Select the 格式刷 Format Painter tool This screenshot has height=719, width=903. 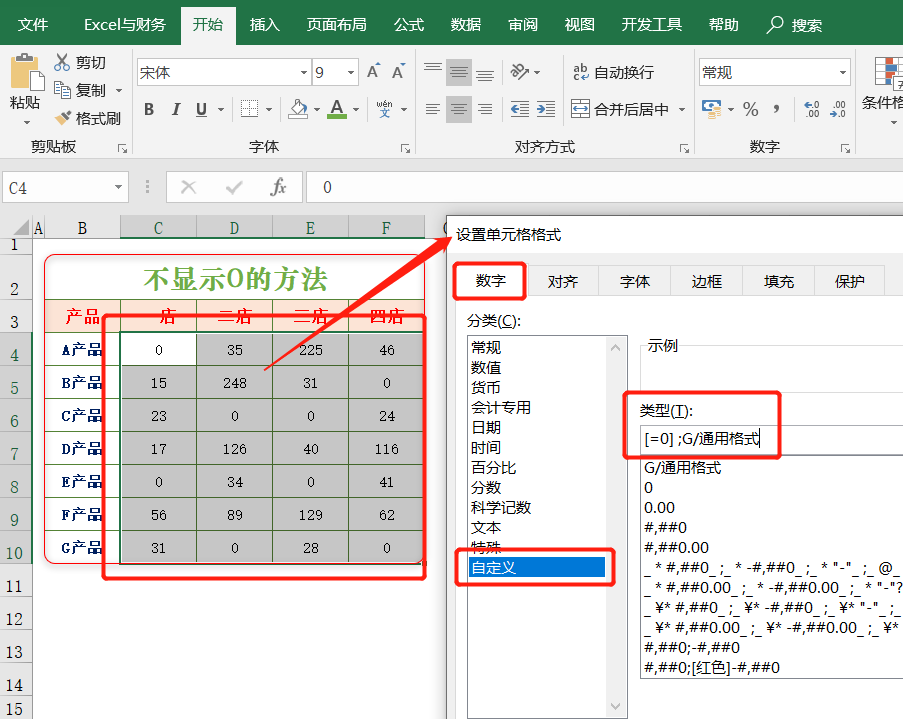pos(87,115)
